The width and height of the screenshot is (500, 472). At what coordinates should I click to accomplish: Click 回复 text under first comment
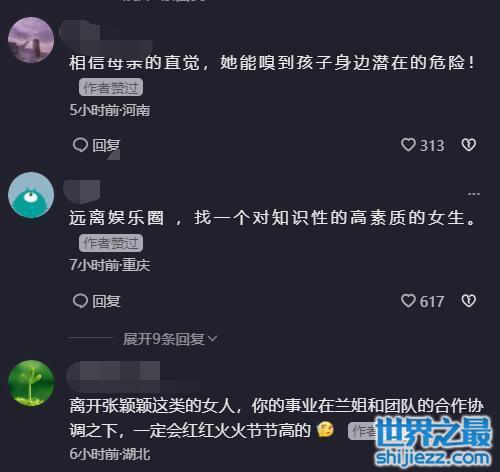(106, 145)
